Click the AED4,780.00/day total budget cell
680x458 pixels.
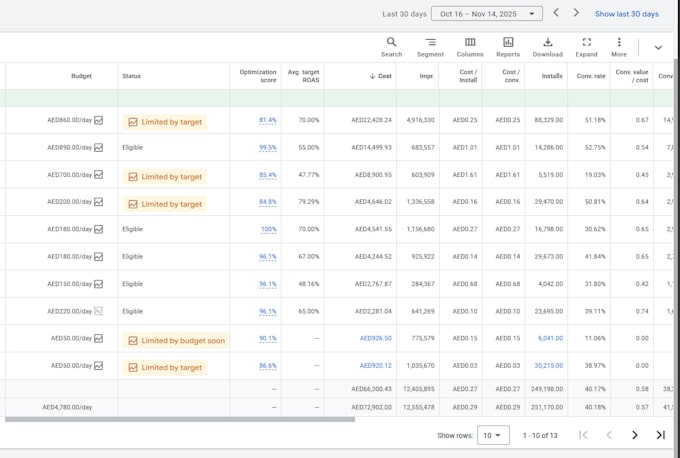coord(67,407)
